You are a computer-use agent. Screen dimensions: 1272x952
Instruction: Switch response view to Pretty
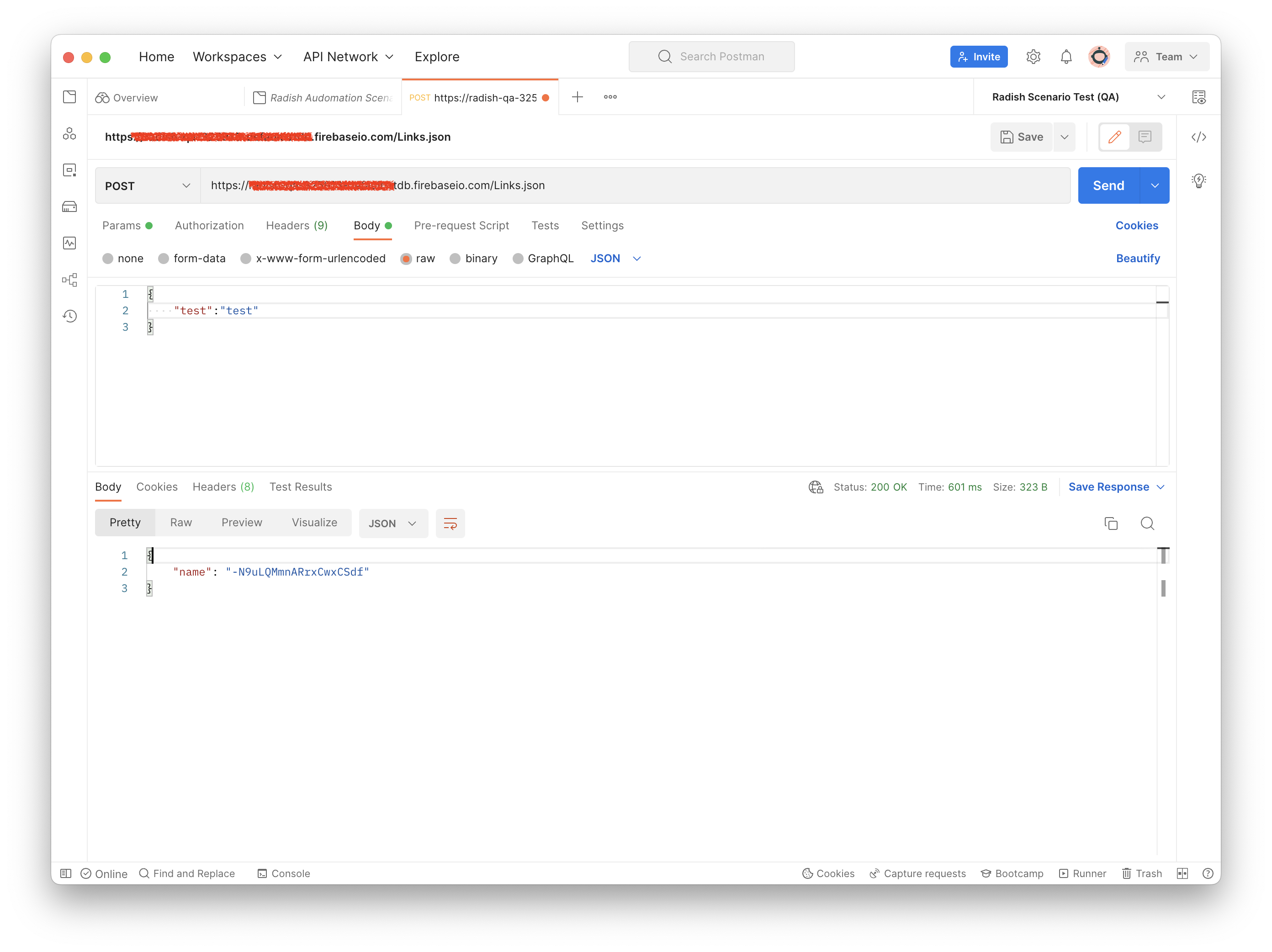pyautogui.click(x=125, y=522)
